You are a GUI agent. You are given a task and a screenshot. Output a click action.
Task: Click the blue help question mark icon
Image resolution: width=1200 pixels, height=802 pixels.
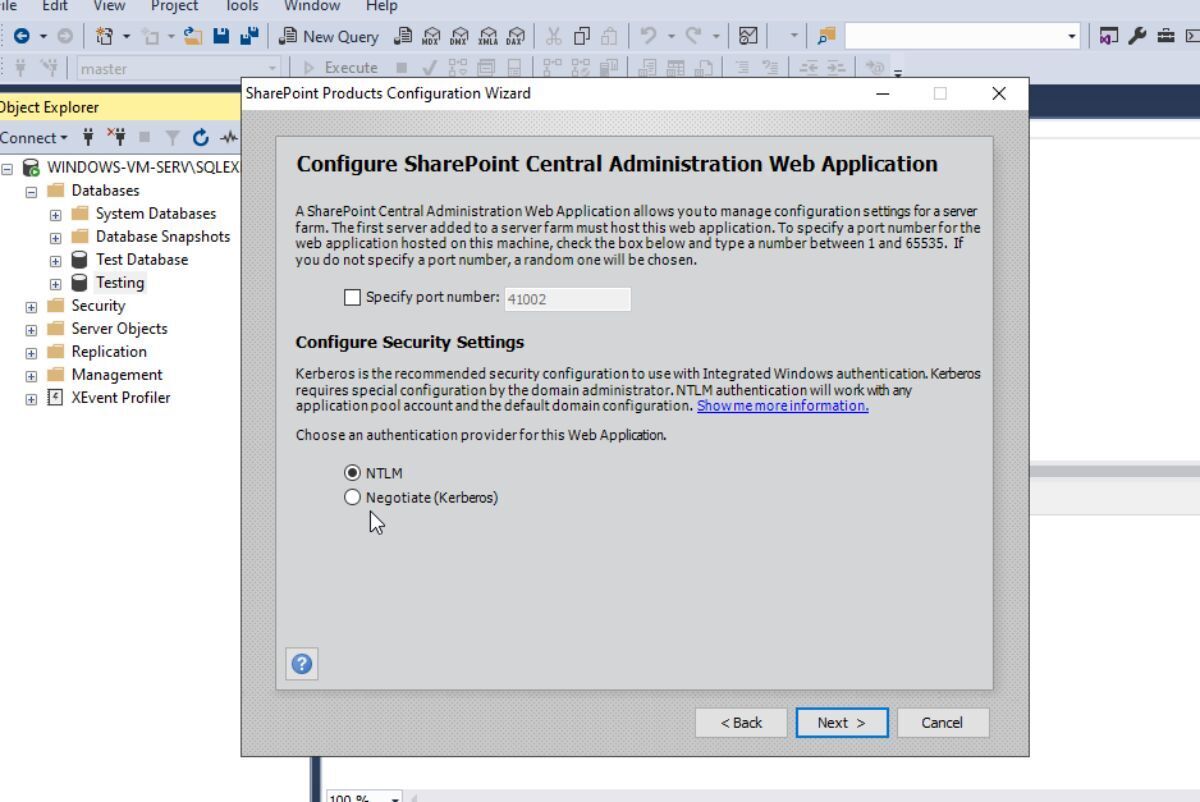point(302,664)
